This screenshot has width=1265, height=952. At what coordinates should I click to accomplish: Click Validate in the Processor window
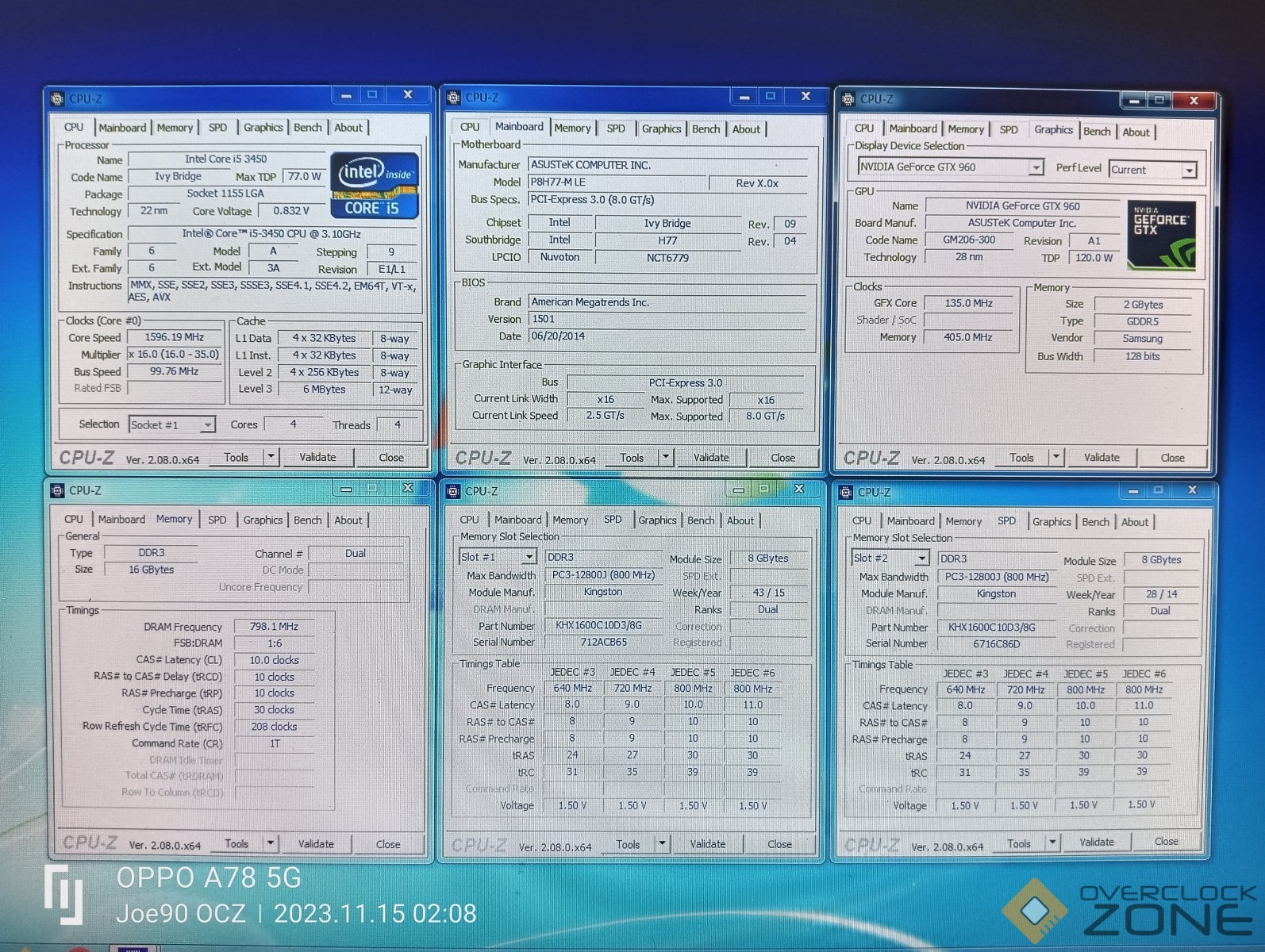tap(317, 457)
